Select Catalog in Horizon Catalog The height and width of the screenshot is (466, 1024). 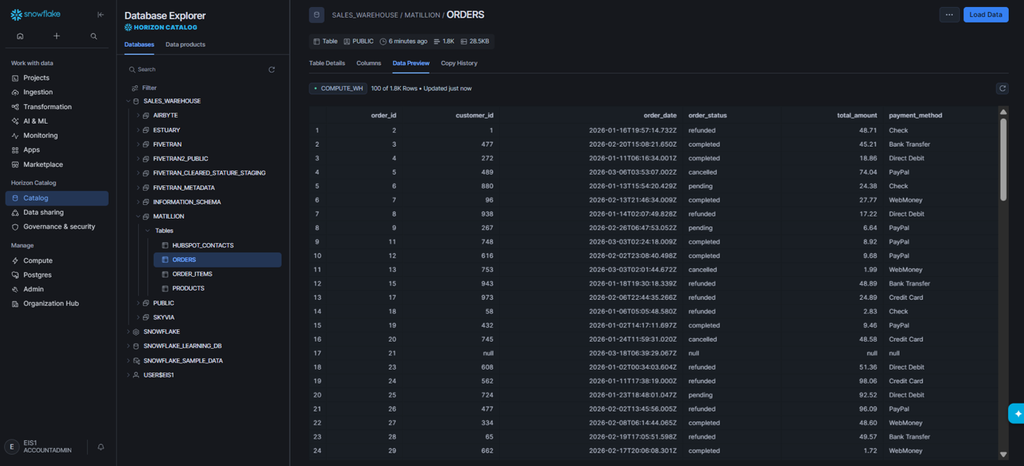(x=57, y=198)
